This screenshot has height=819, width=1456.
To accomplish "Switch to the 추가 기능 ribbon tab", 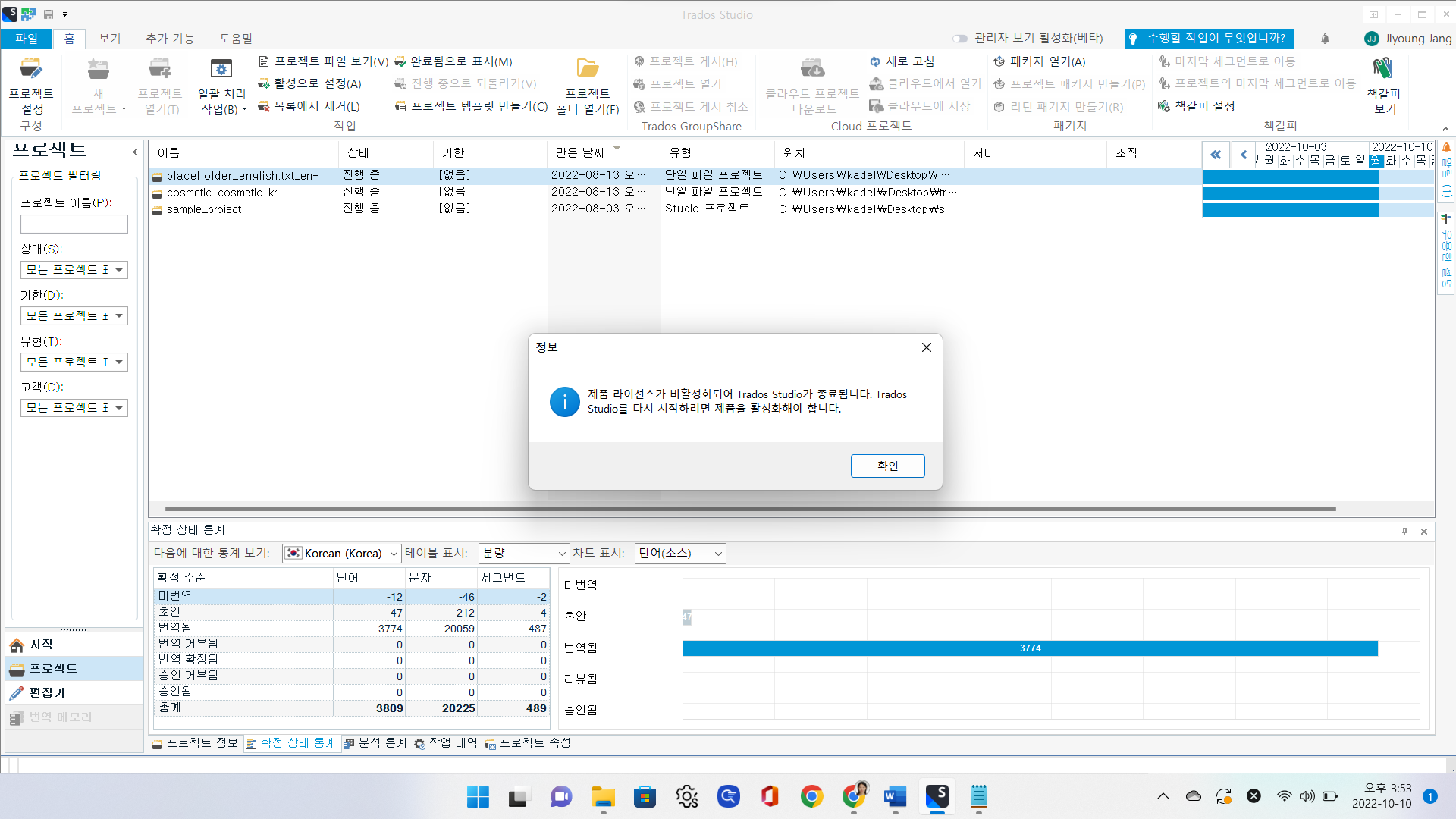I will click(170, 39).
